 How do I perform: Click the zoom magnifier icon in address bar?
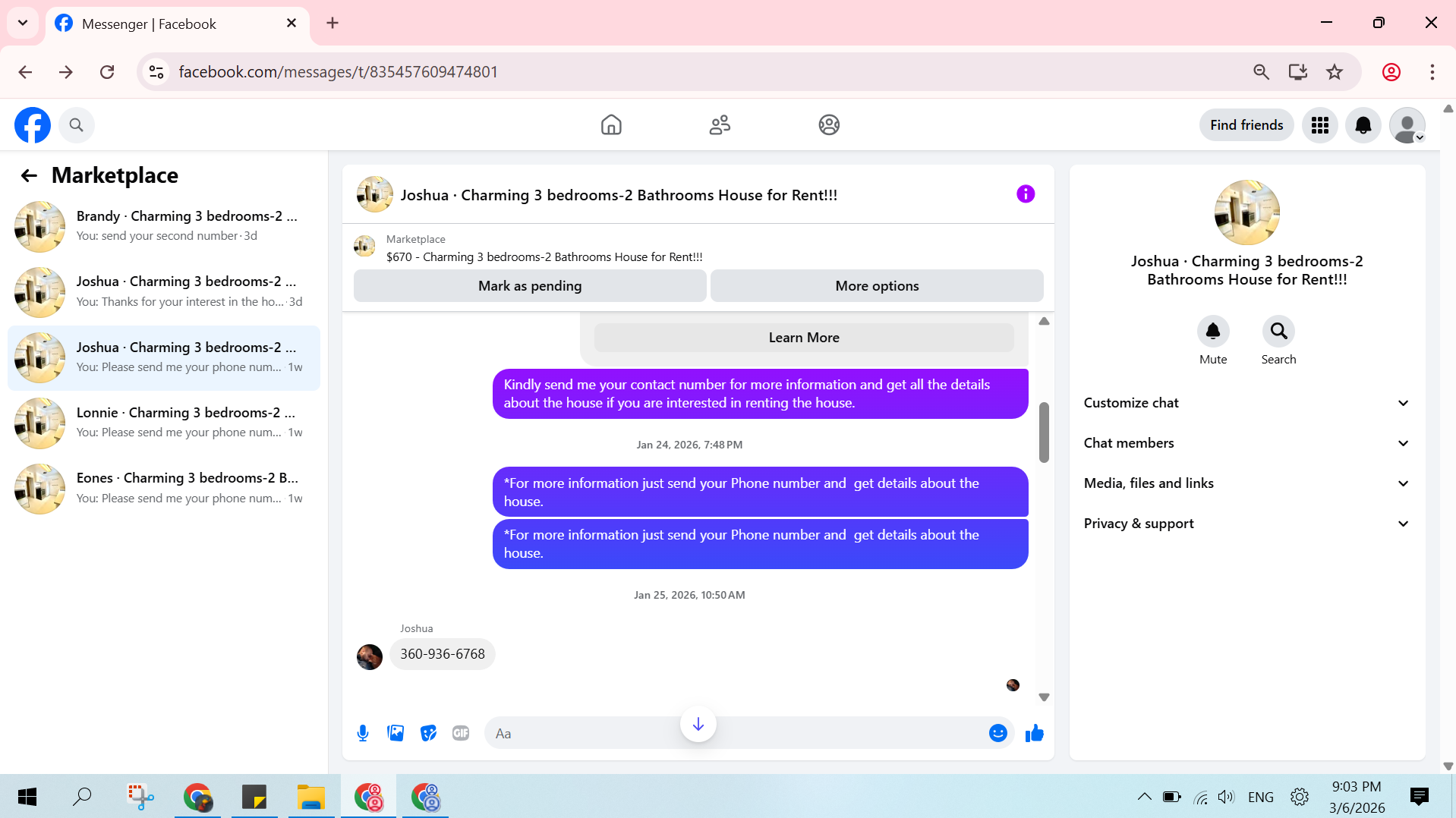[1261, 72]
